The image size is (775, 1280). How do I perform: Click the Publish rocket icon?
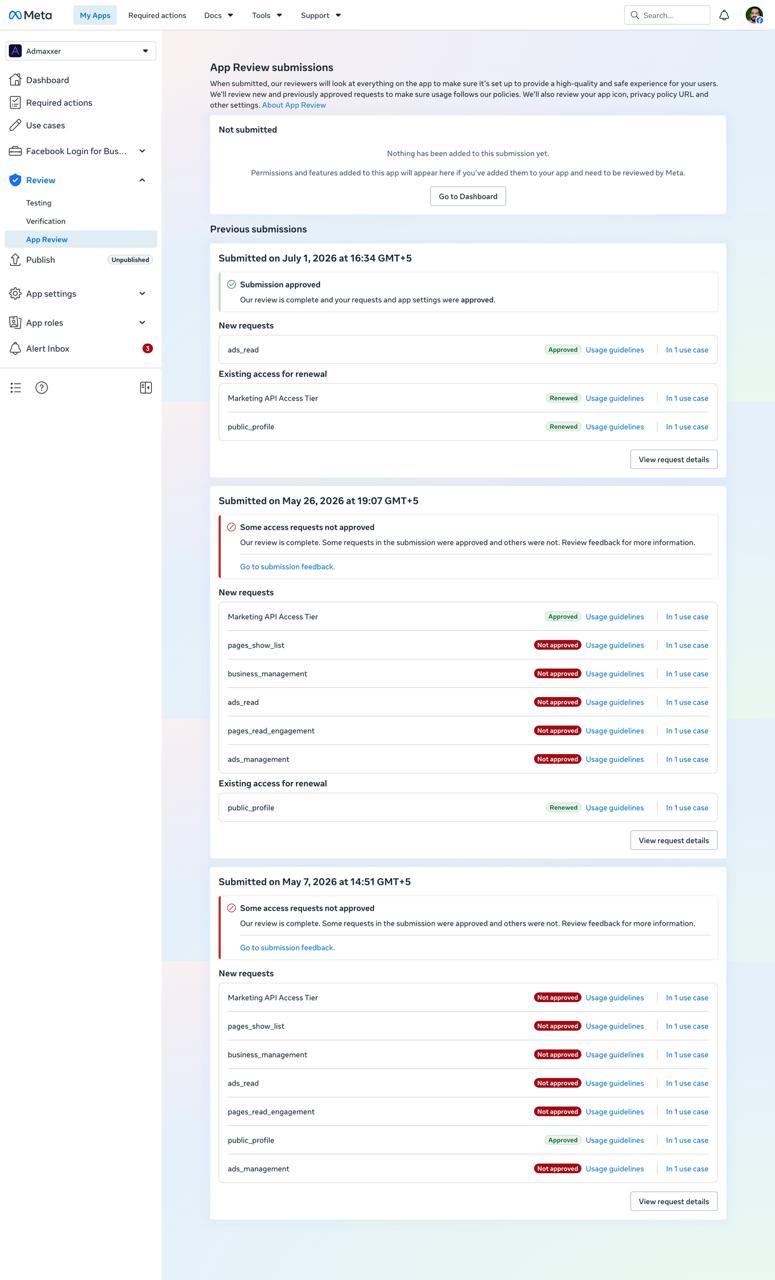click(15, 260)
